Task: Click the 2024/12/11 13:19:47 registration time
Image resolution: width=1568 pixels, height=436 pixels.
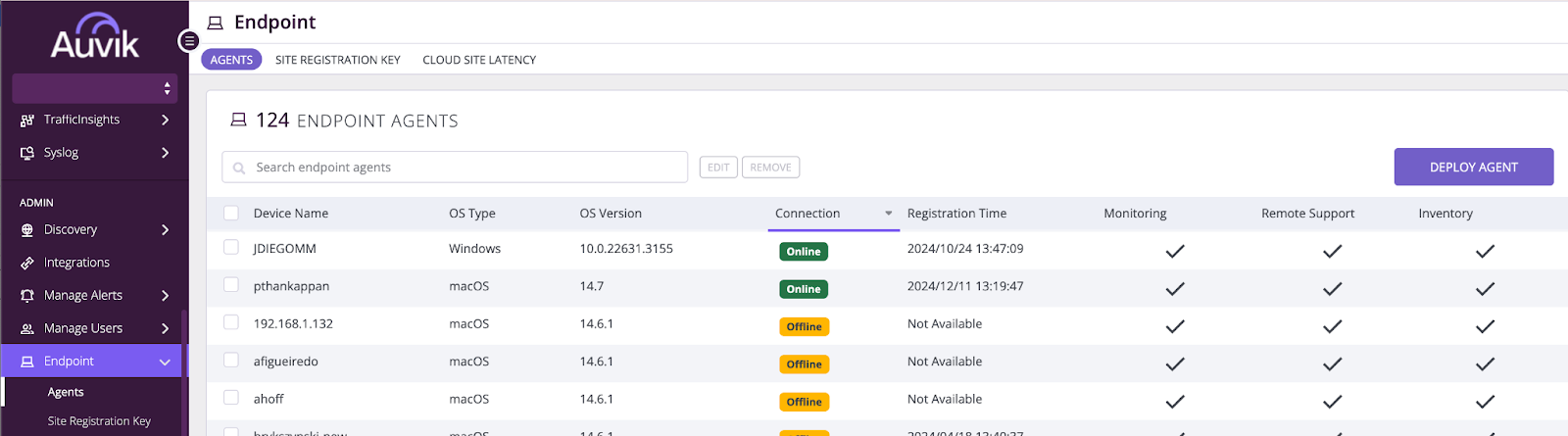Action: [965, 286]
